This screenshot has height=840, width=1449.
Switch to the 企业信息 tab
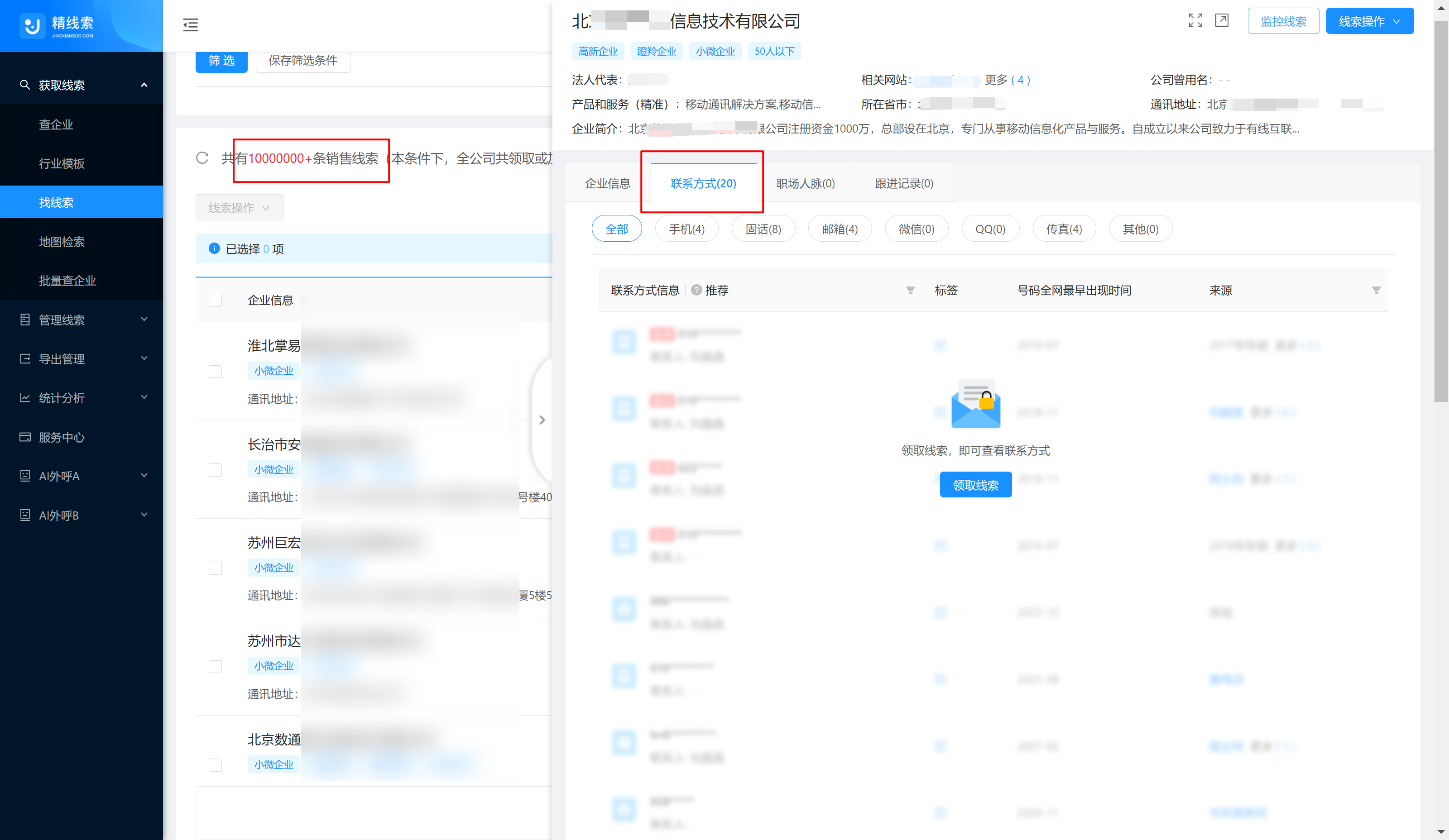[x=607, y=183]
